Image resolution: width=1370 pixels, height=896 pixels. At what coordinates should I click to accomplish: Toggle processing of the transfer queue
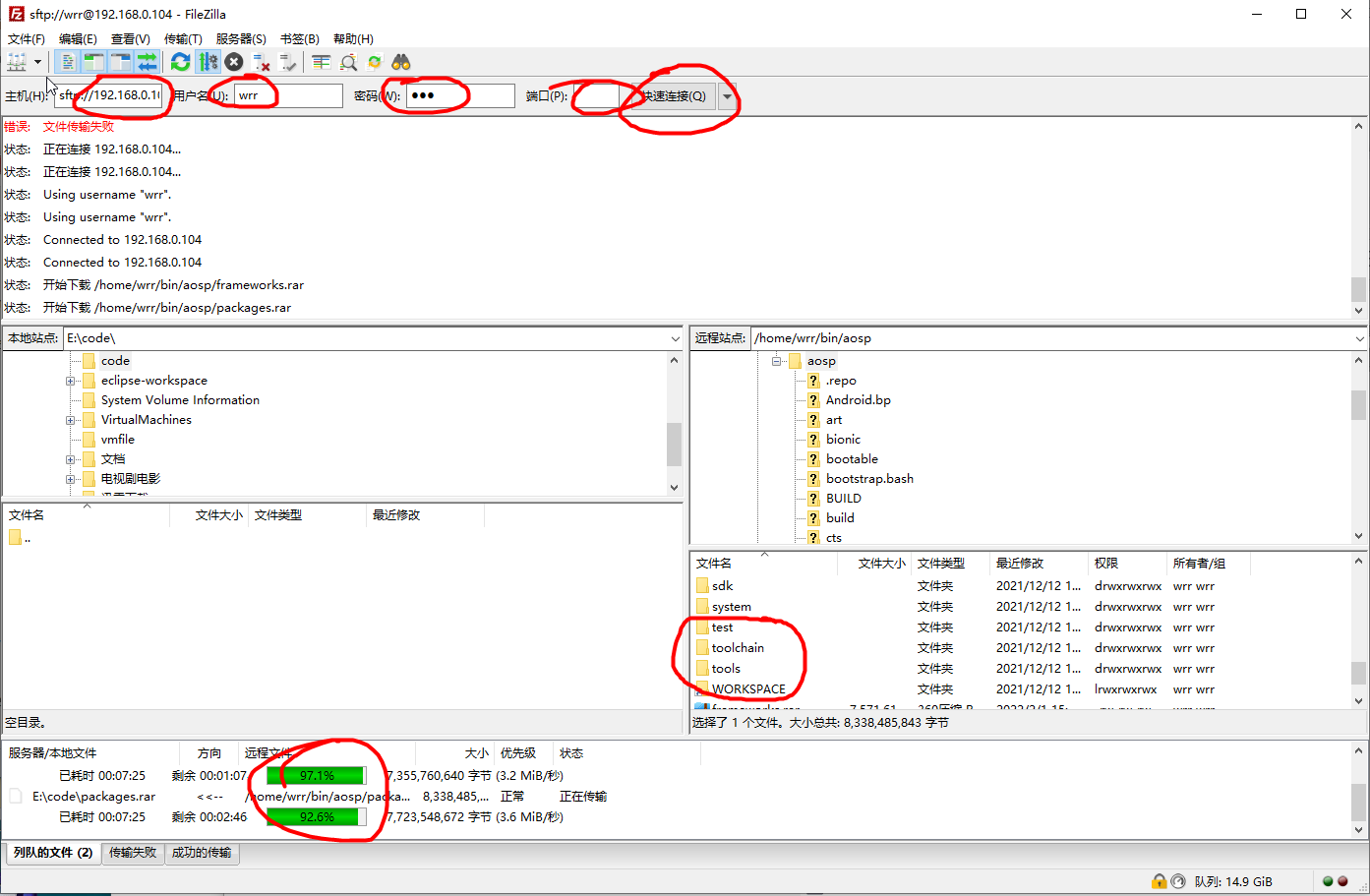pos(208,61)
